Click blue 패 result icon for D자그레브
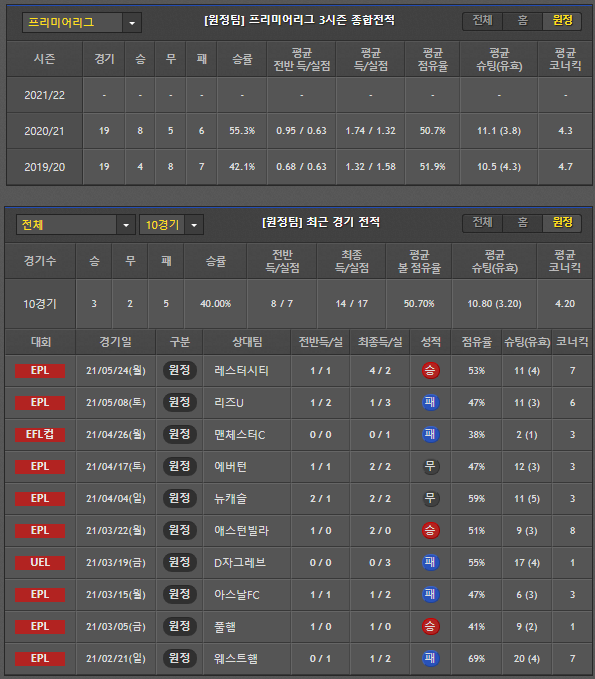 click(430, 563)
